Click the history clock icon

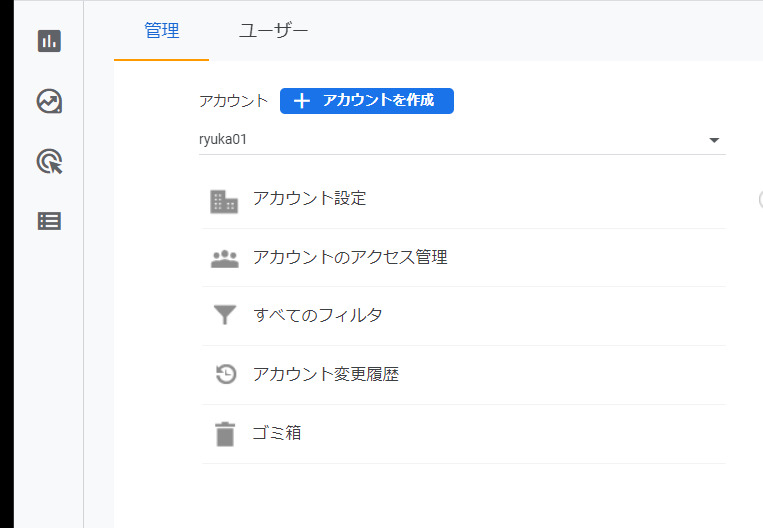point(226,374)
